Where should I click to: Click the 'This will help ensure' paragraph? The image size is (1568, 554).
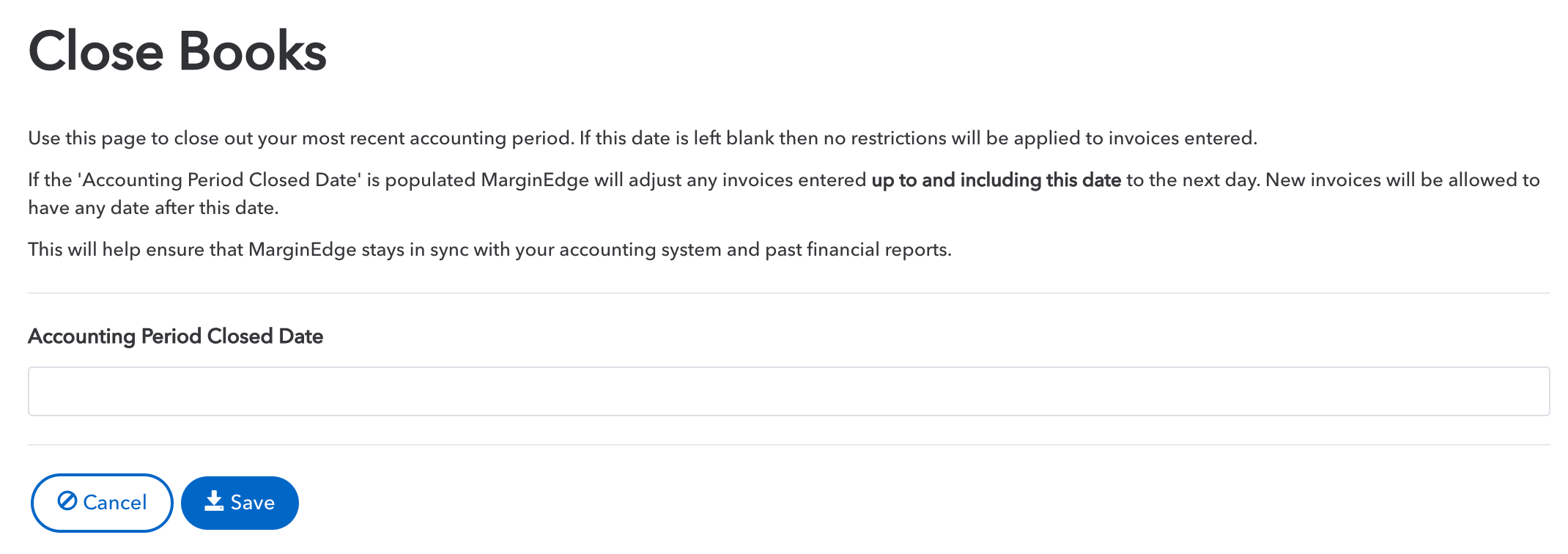(489, 250)
